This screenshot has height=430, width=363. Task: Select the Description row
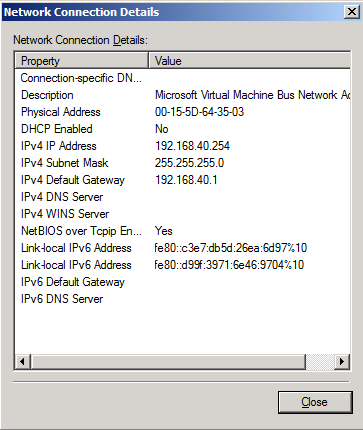(x=183, y=95)
